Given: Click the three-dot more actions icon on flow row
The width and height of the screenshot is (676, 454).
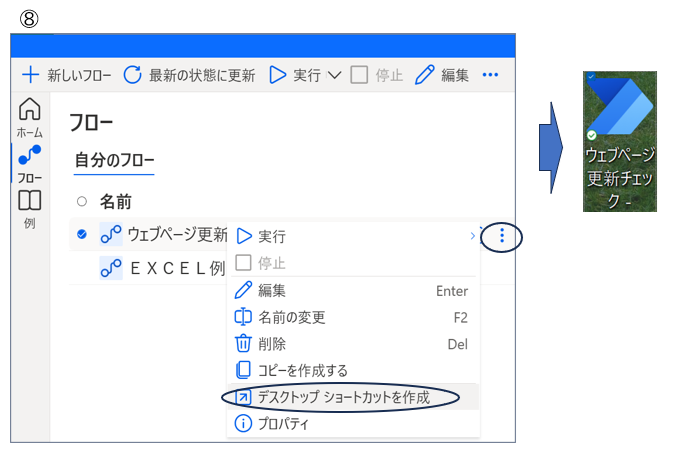Looking at the screenshot, I should [501, 236].
